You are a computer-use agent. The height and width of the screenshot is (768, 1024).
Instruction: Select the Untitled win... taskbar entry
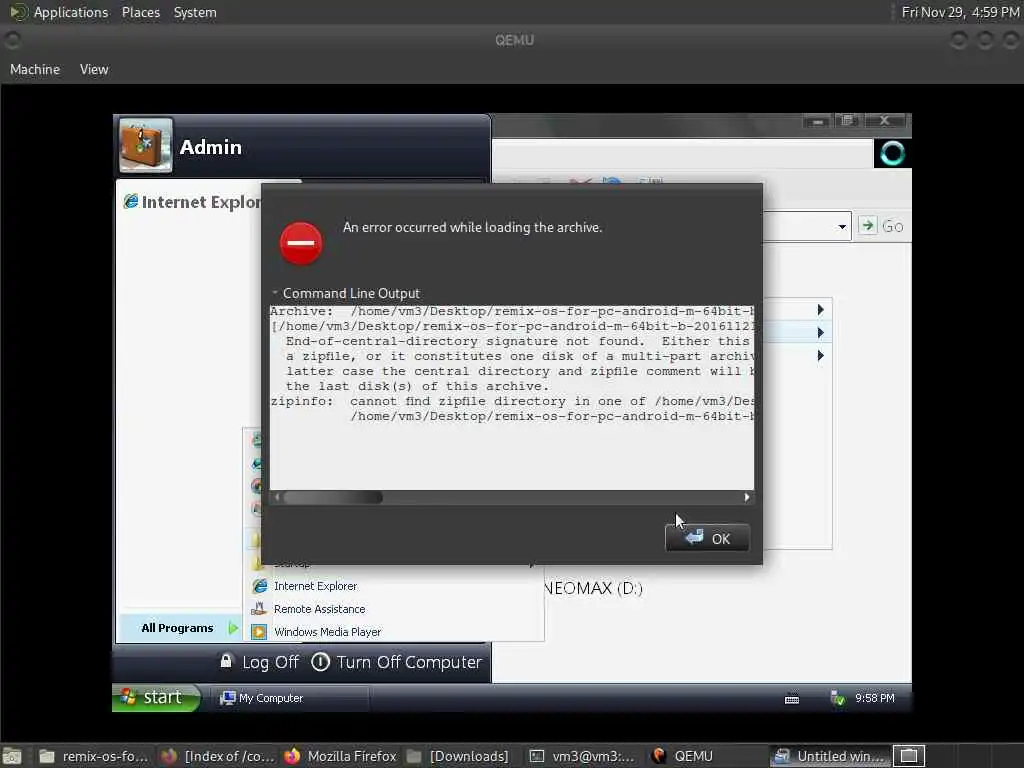click(x=829, y=756)
